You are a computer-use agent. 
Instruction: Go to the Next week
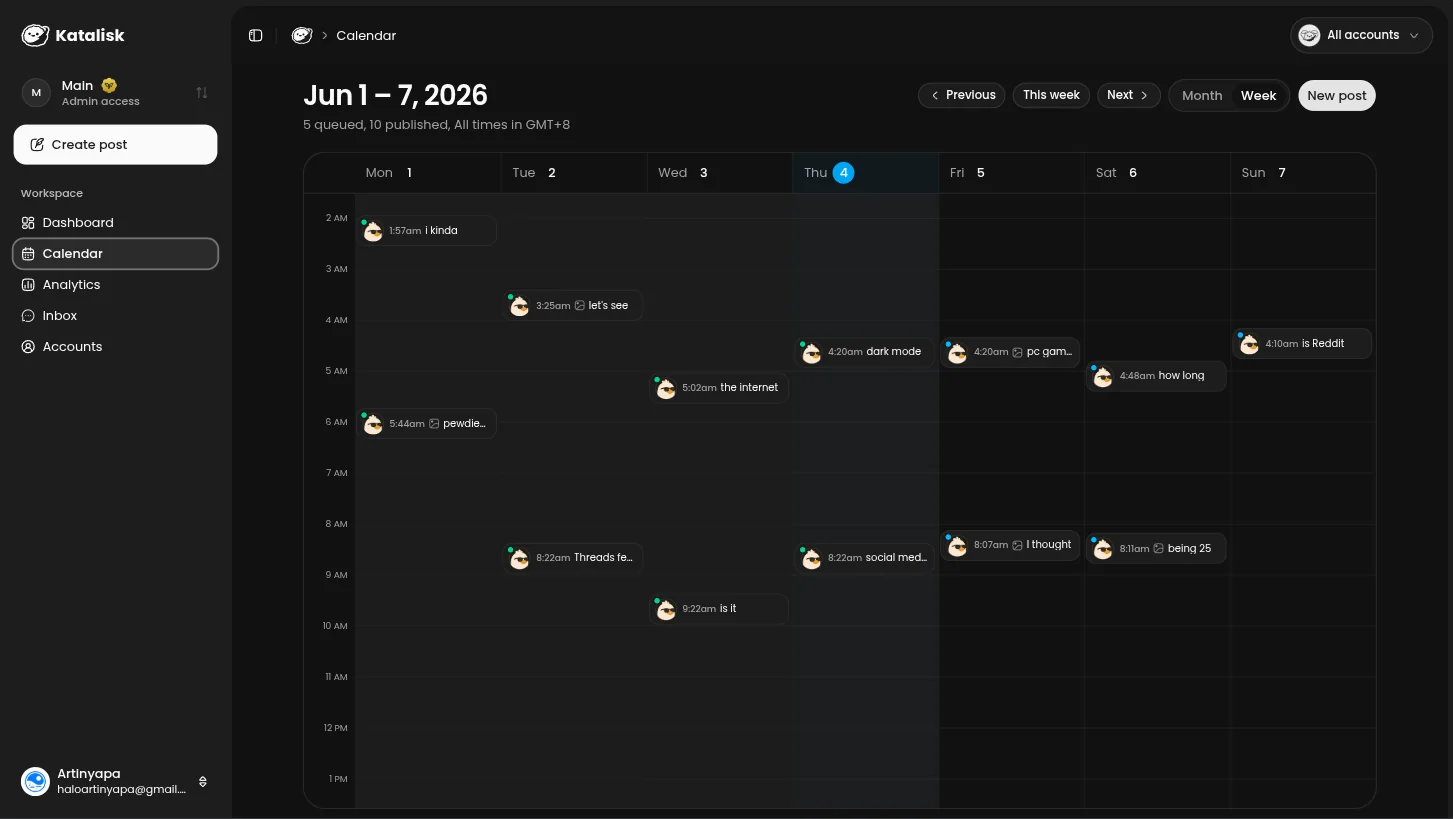[x=1128, y=95]
